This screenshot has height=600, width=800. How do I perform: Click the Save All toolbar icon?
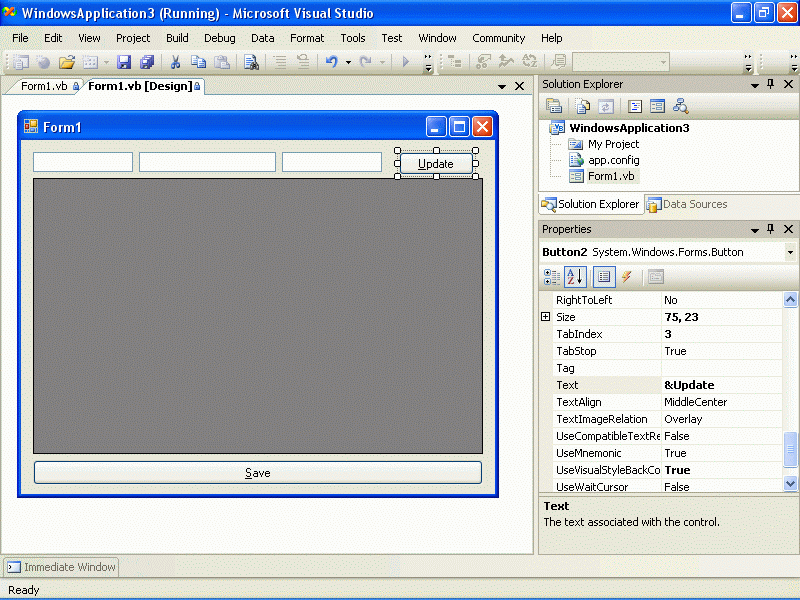(x=147, y=62)
